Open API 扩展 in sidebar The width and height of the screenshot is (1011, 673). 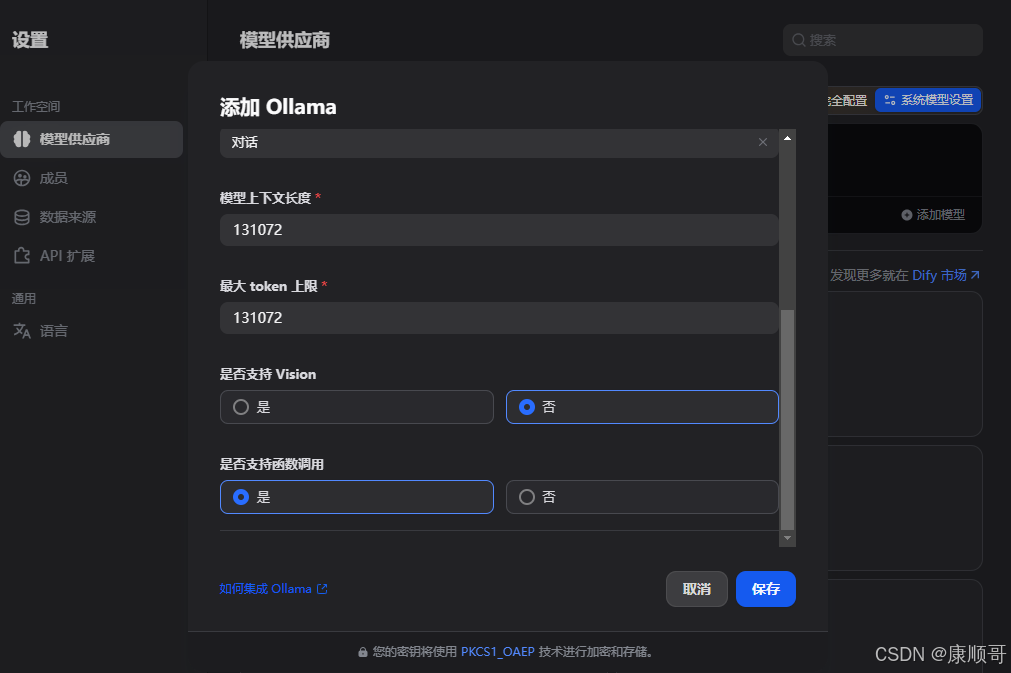(67, 256)
